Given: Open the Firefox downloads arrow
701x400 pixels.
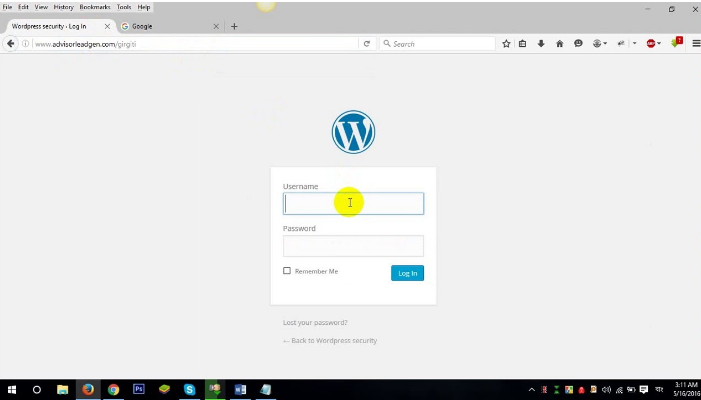Looking at the screenshot, I should (x=541, y=44).
